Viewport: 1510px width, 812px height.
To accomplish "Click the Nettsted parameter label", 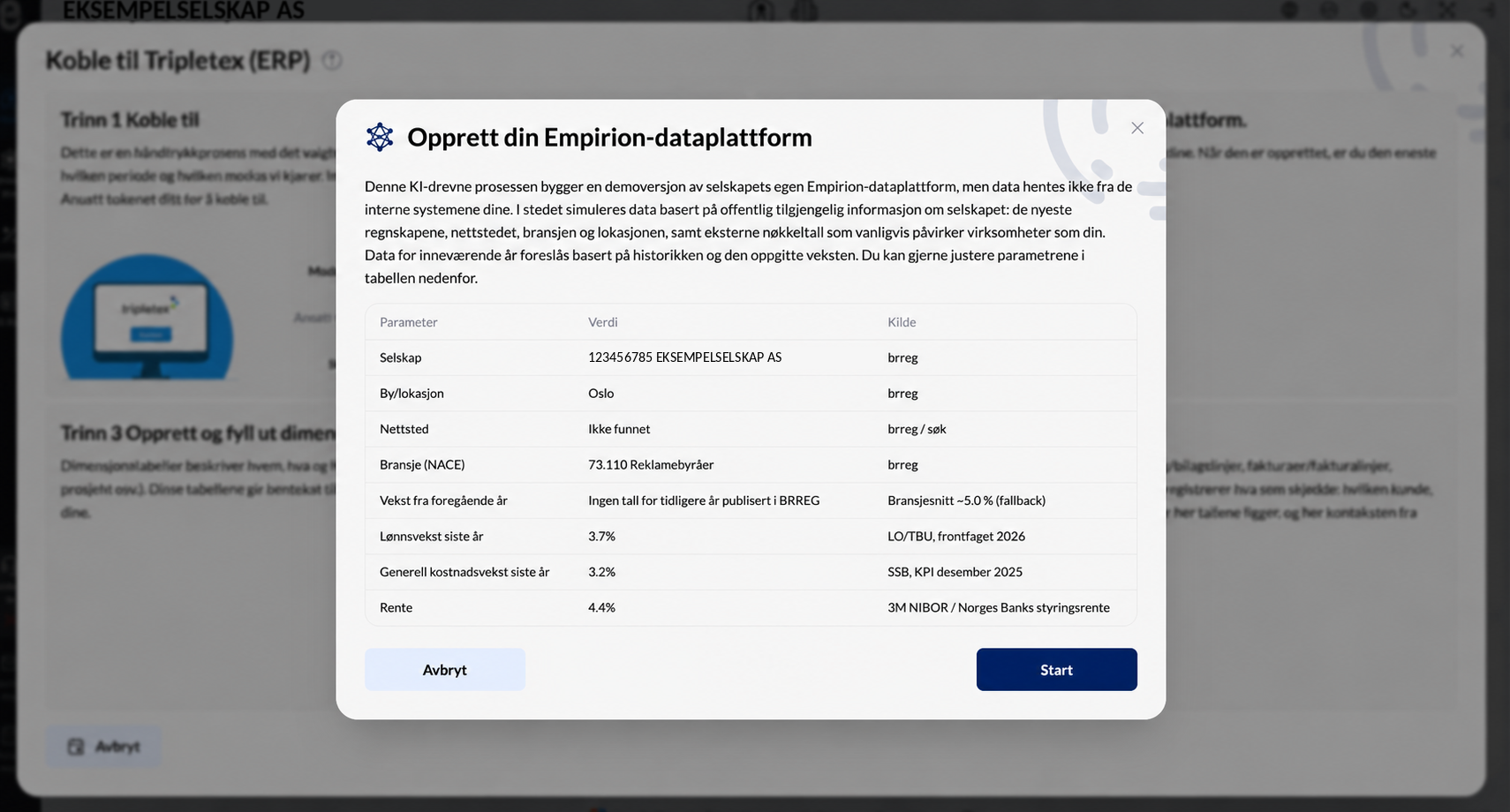I will [x=404, y=429].
